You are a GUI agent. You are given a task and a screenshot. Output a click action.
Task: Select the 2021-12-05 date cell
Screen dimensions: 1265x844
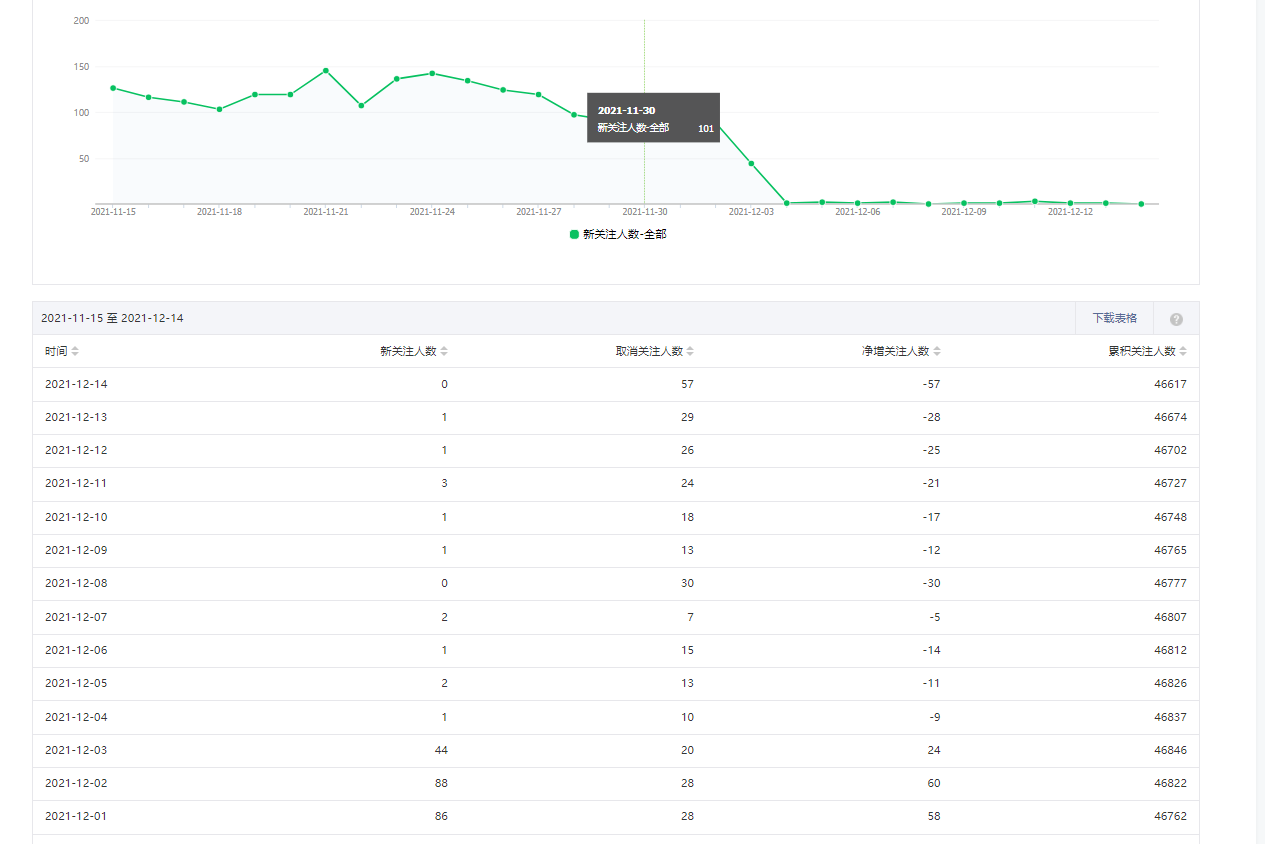76,683
